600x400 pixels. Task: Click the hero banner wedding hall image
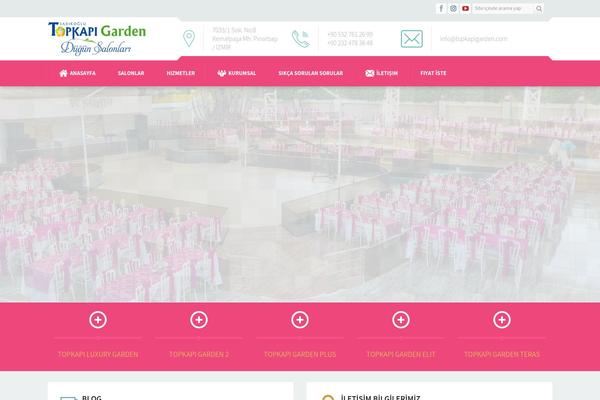(300, 194)
